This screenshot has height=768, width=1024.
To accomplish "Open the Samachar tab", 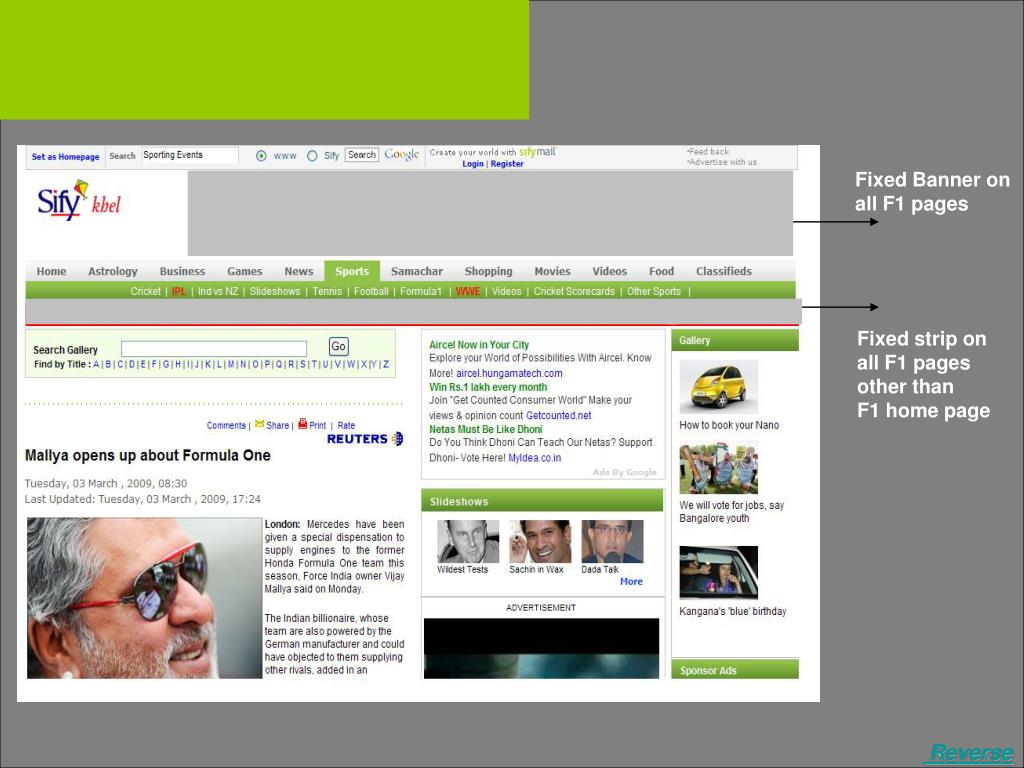I will (x=417, y=271).
